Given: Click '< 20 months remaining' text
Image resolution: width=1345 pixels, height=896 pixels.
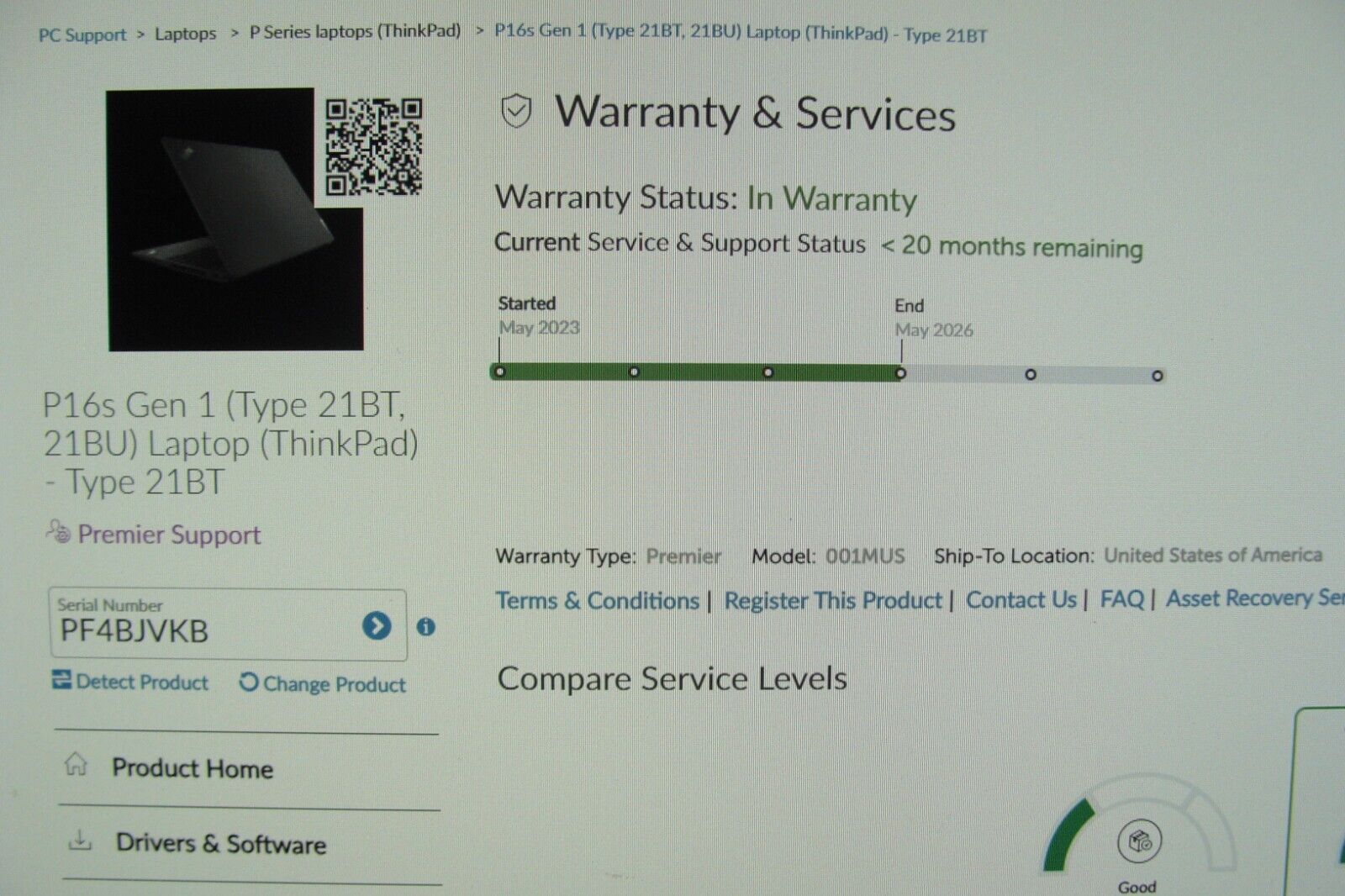Looking at the screenshot, I should click(1011, 246).
